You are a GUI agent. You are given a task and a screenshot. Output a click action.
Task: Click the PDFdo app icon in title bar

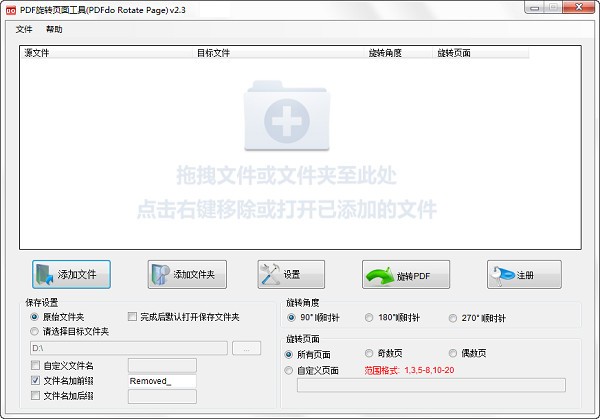coord(11,10)
